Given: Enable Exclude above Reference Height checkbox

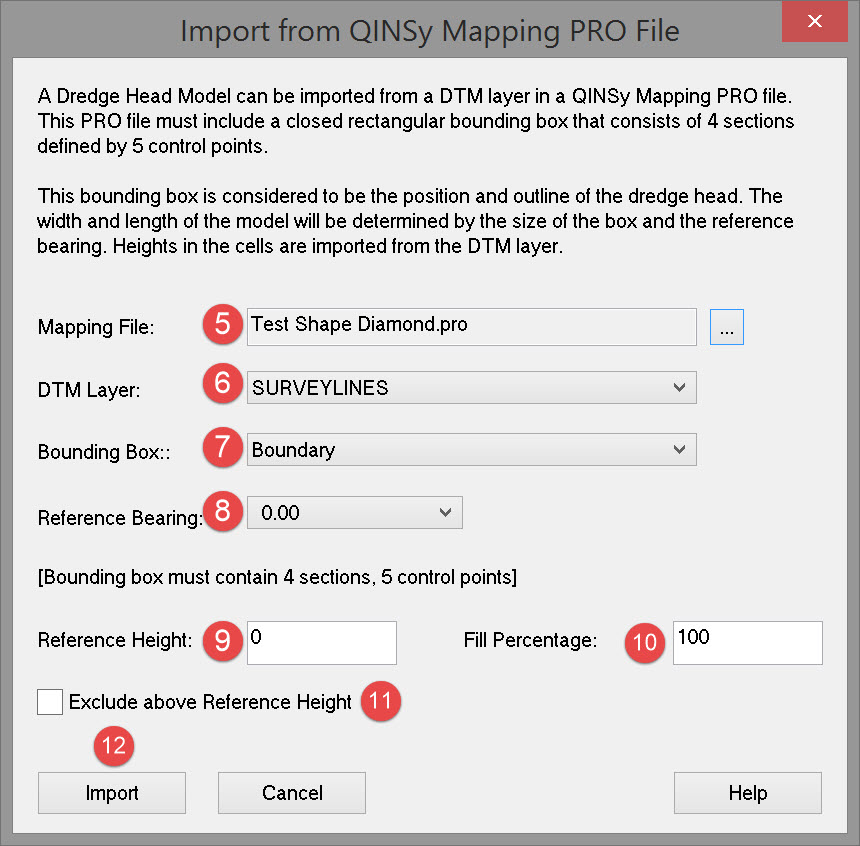Looking at the screenshot, I should 50,702.
